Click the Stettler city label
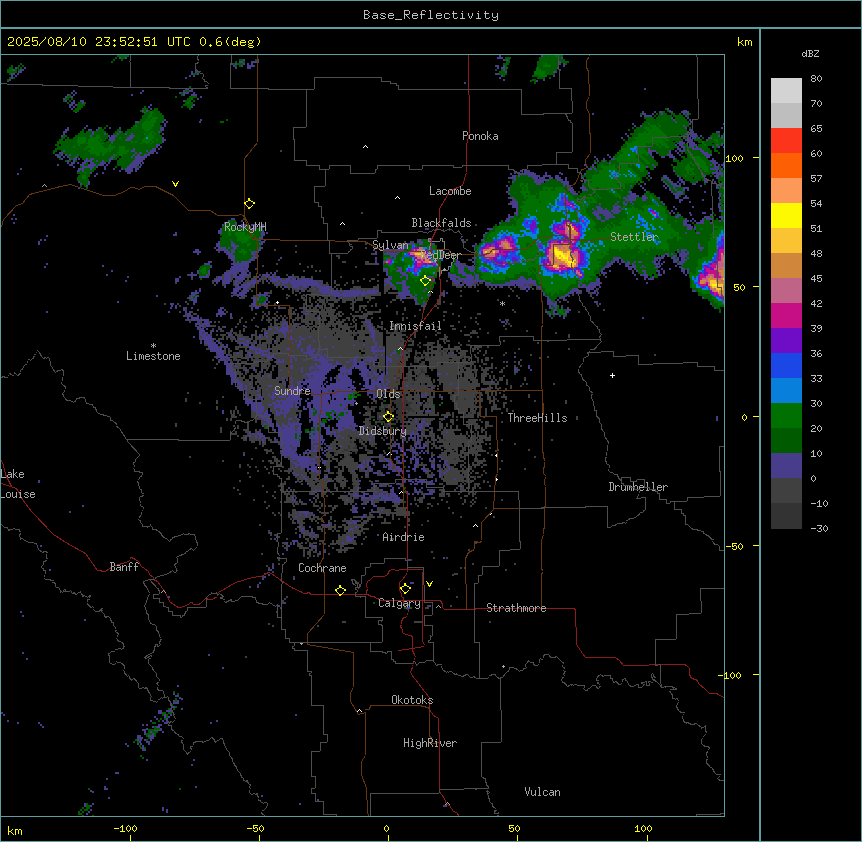862x842 pixels. pos(634,237)
